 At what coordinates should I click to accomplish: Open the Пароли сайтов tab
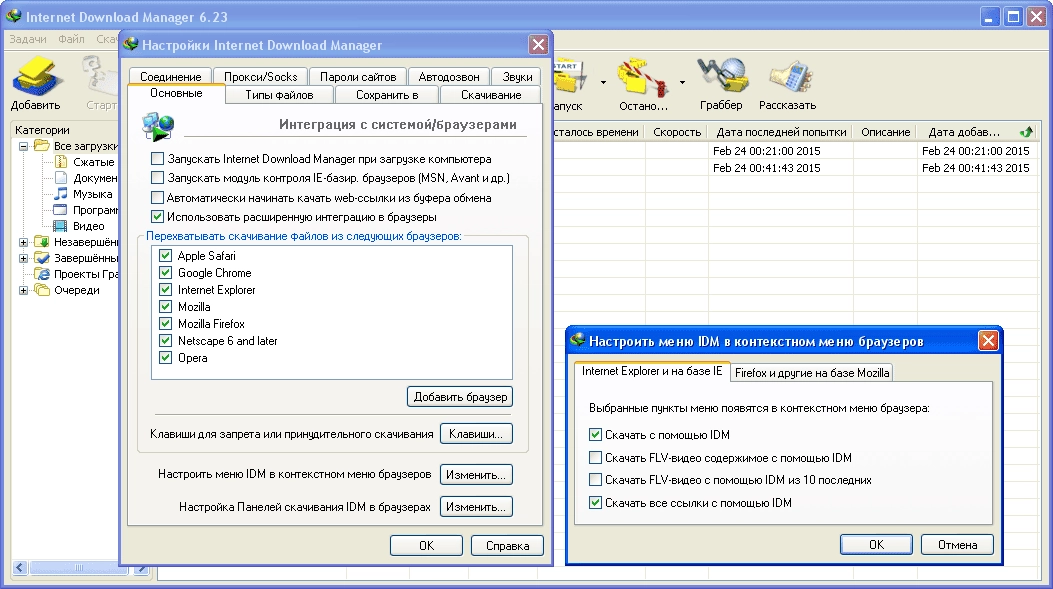[358, 77]
